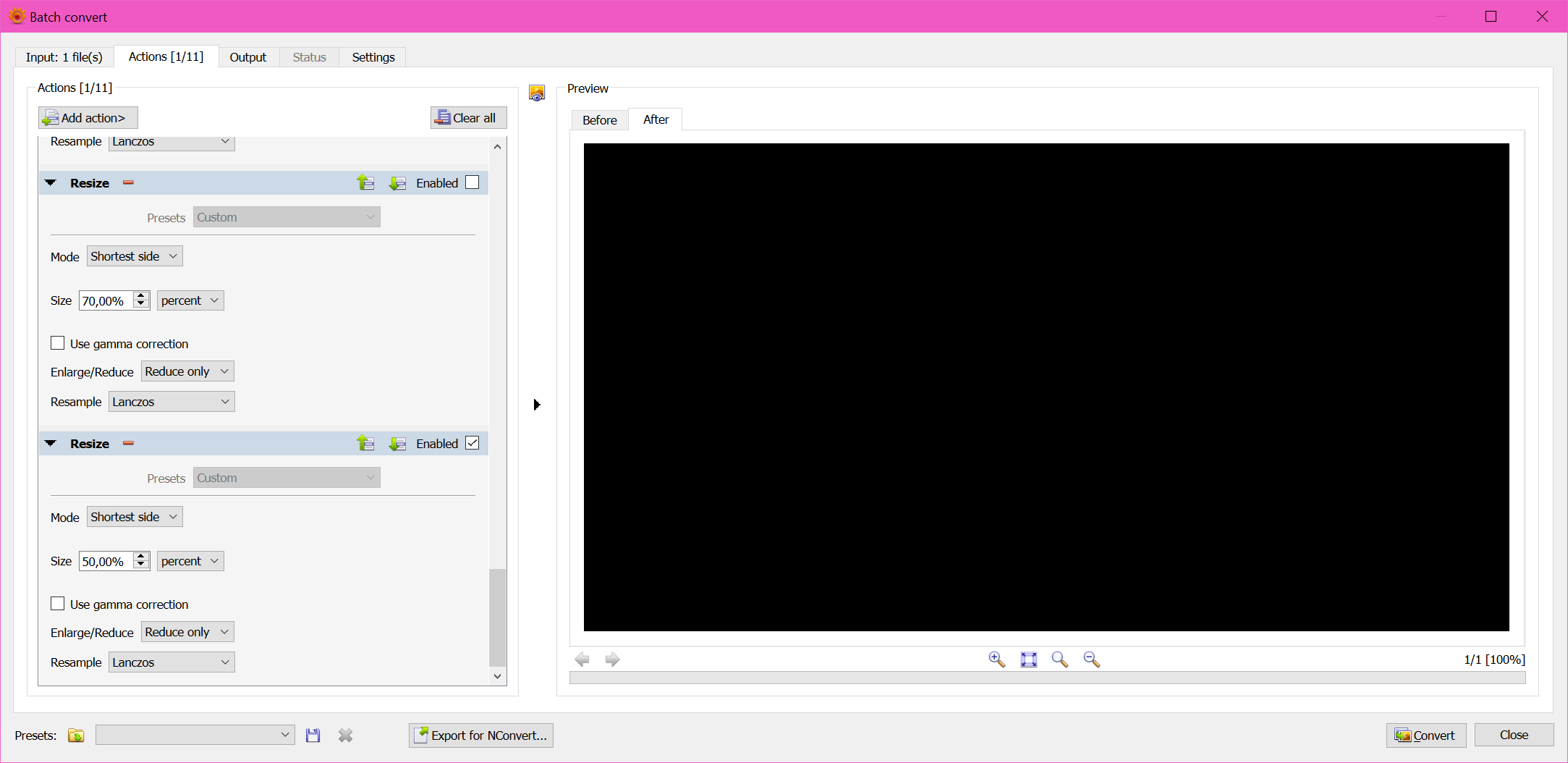The width and height of the screenshot is (1568, 763).
Task: Tick Use gamma correction in first Resize
Action: (58, 343)
